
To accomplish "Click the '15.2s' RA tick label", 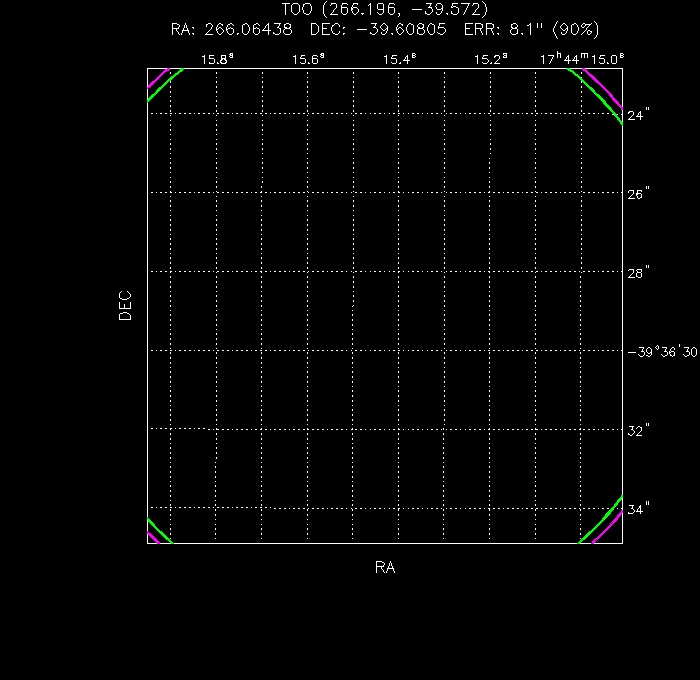I will [491, 59].
